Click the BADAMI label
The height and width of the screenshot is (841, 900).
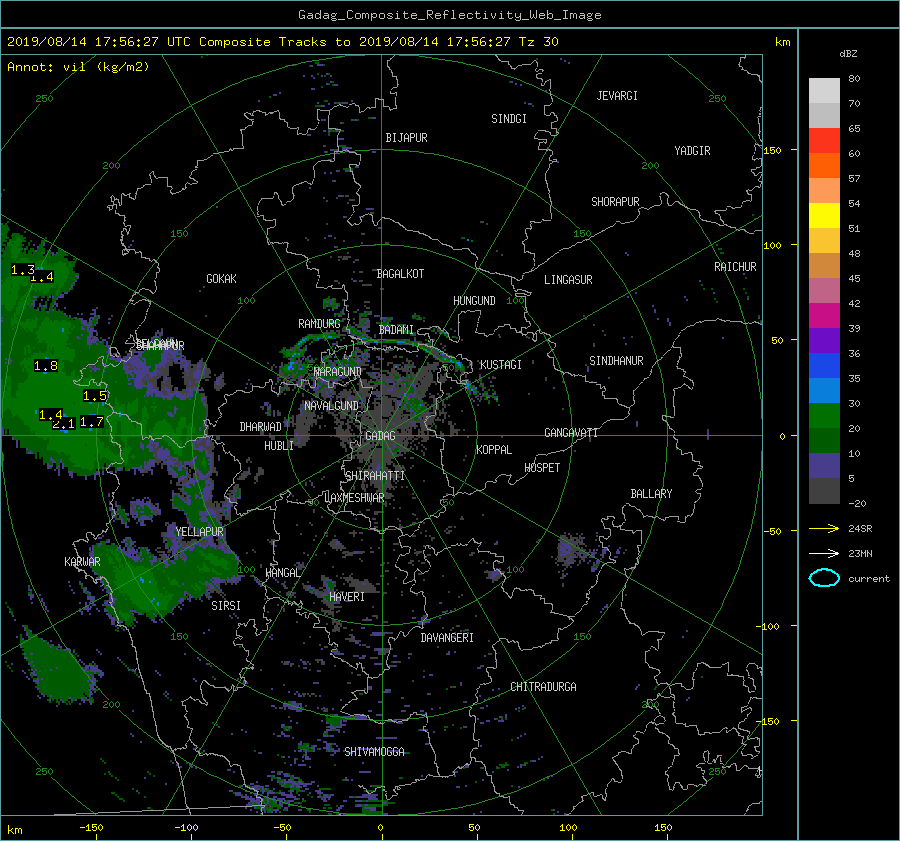point(396,330)
